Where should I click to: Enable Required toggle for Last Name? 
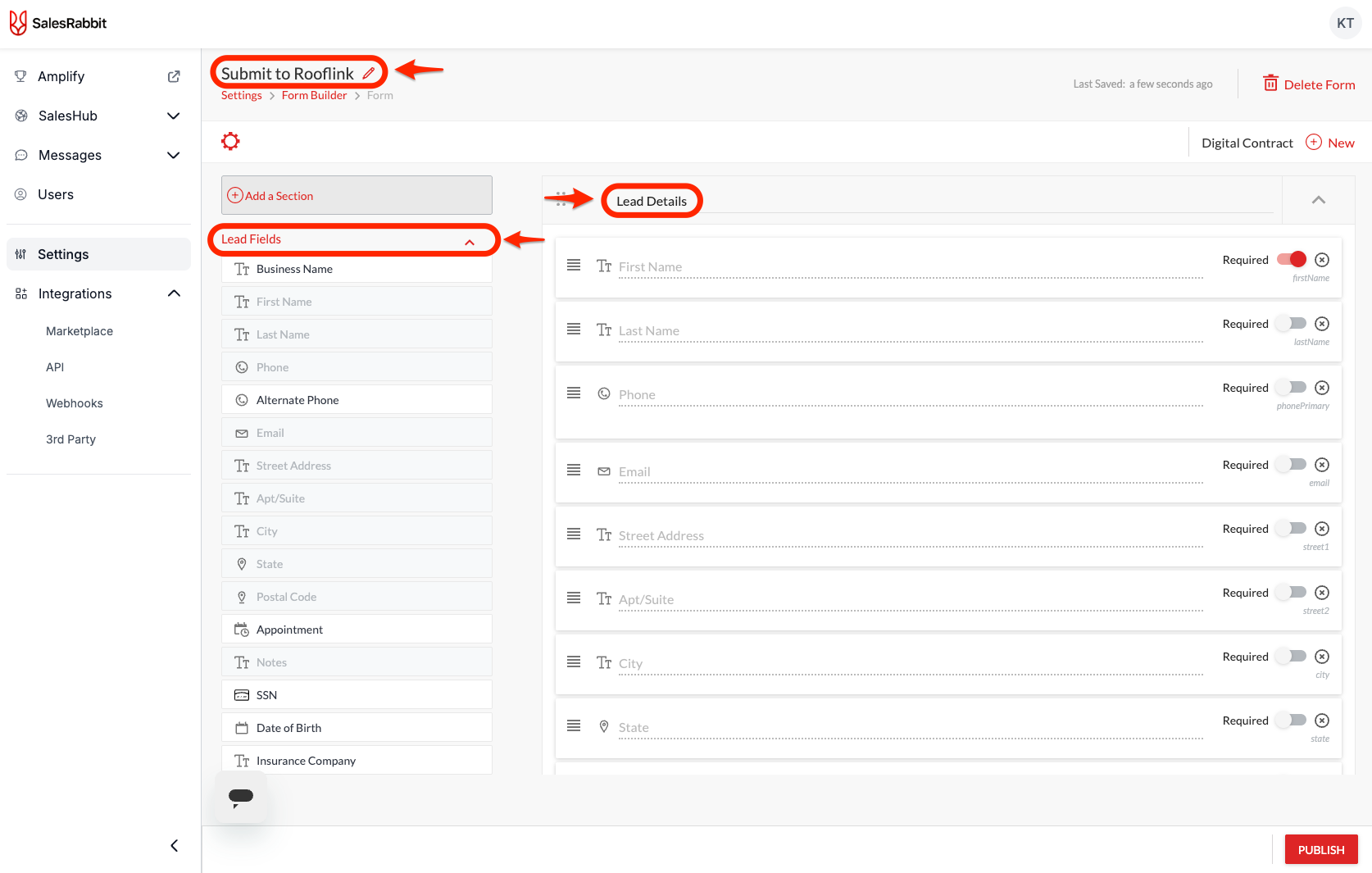(x=1292, y=324)
